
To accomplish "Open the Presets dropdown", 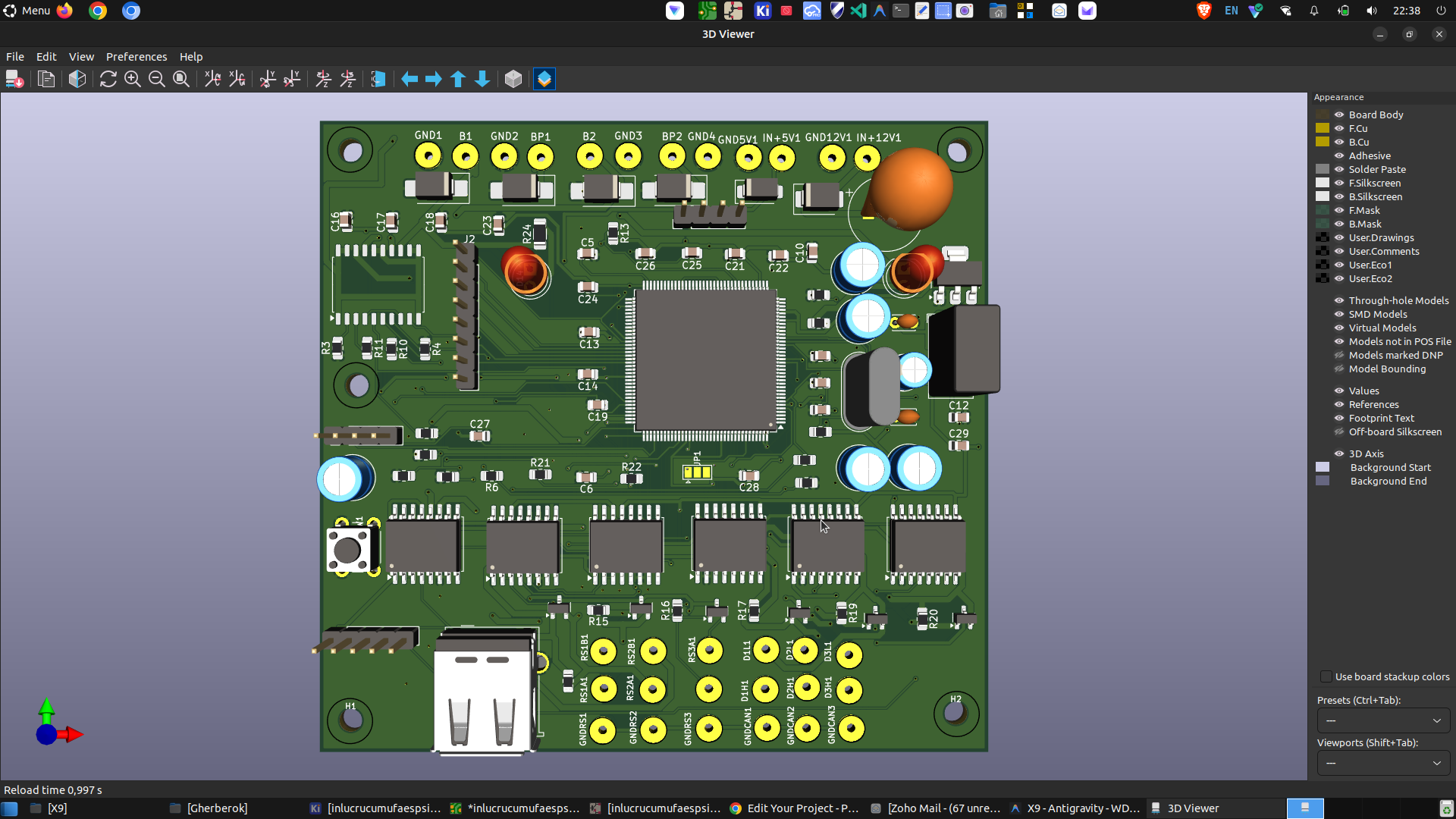I will pyautogui.click(x=1383, y=720).
